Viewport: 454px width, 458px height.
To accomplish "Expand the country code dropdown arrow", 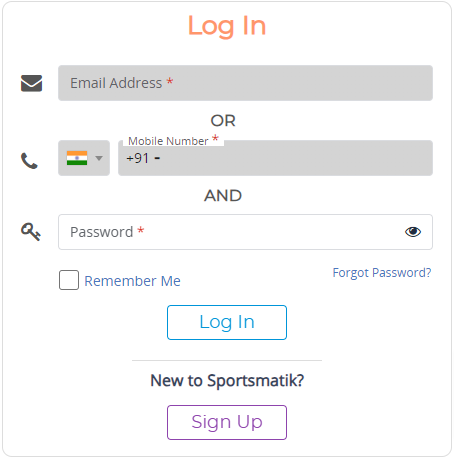I will coord(99,158).
